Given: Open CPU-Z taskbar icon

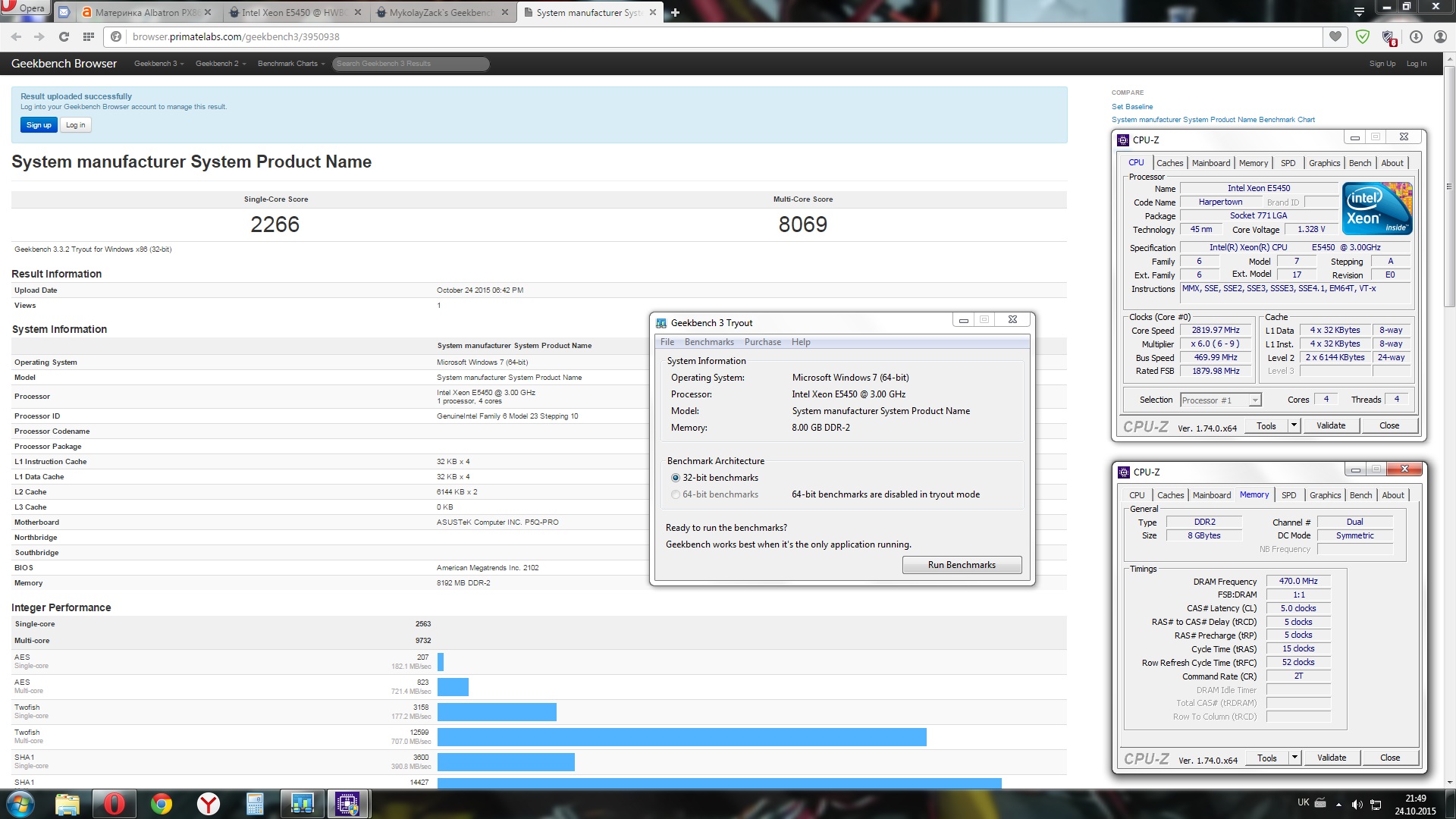Looking at the screenshot, I should pyautogui.click(x=348, y=804).
